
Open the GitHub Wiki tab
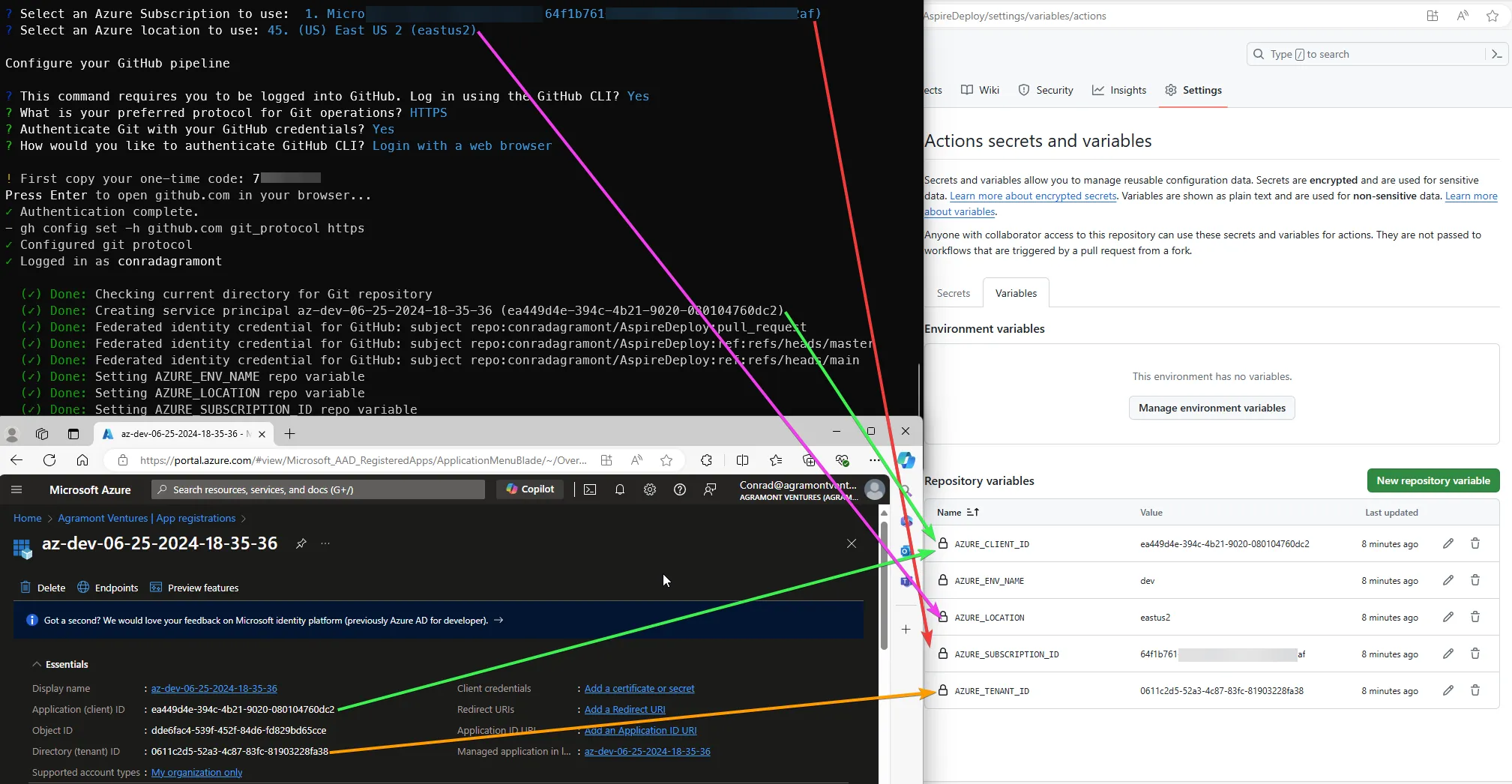click(x=981, y=90)
